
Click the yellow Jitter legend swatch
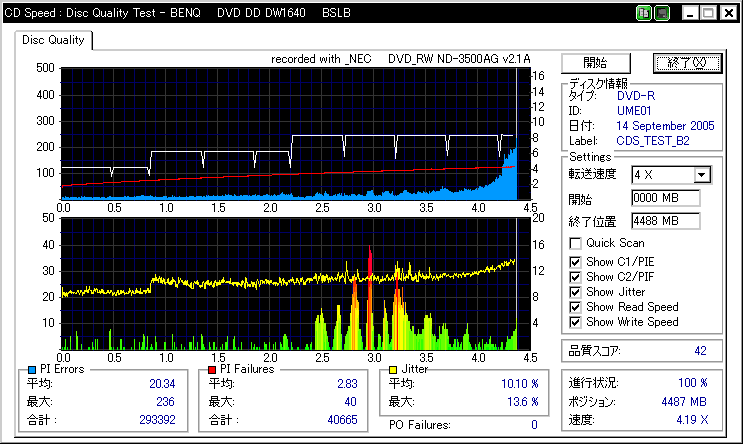393,370
